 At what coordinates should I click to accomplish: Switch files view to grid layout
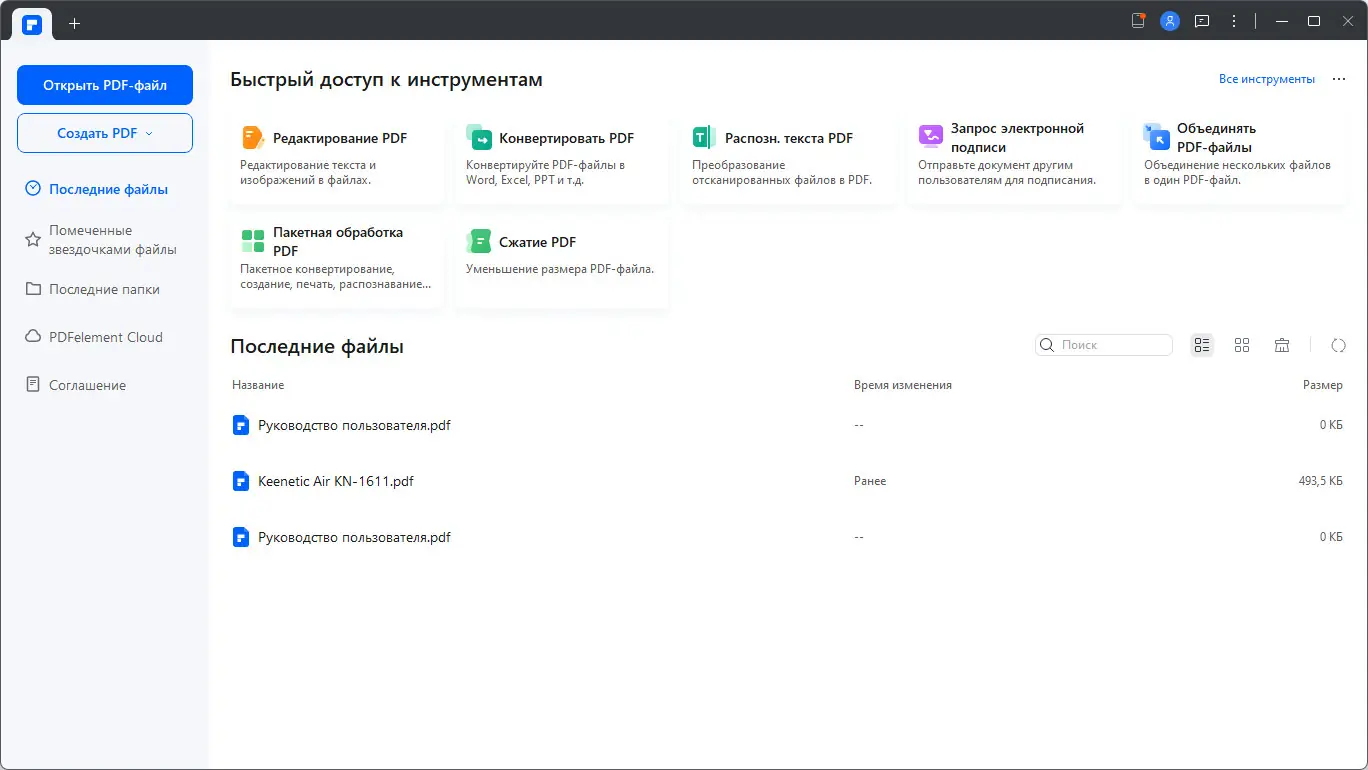click(1242, 344)
